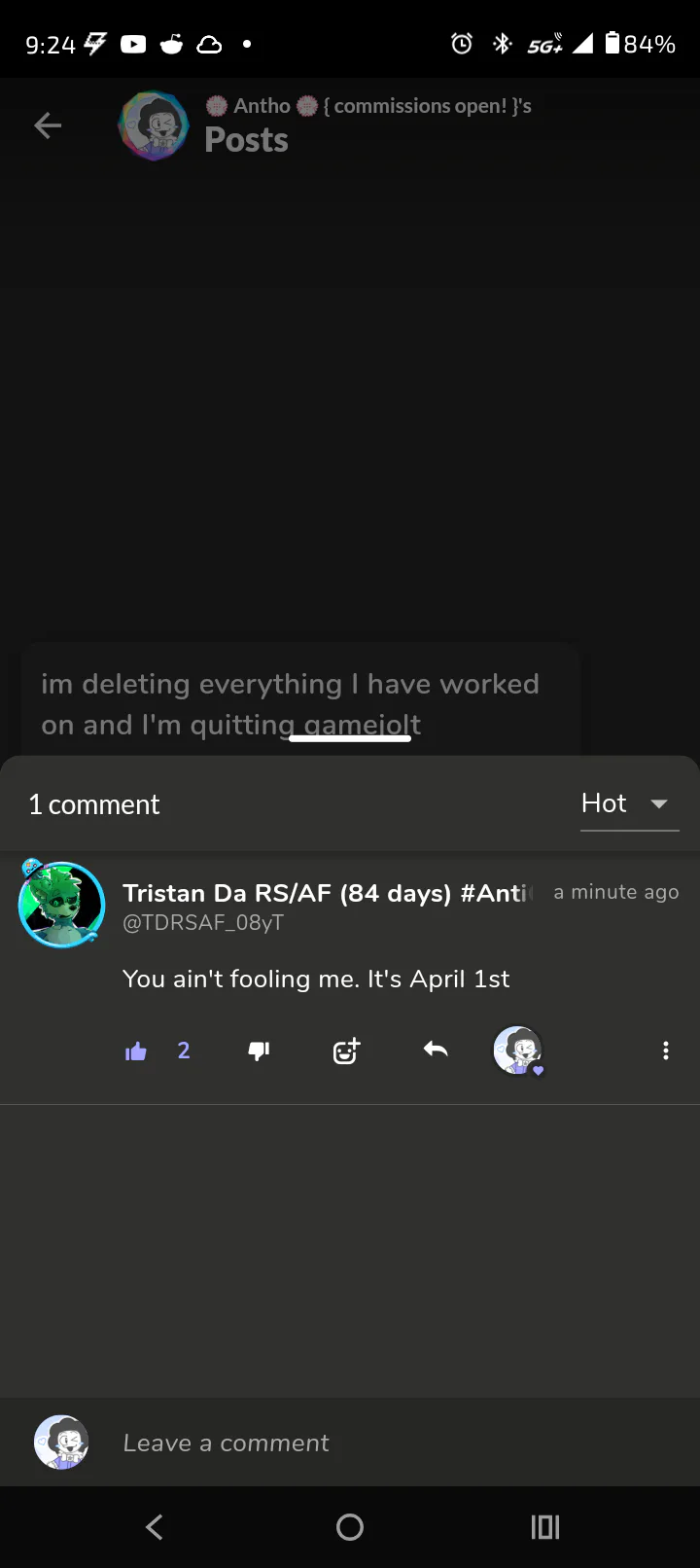Open Tristan's commenter profile picture
This screenshot has height=1568, width=700.
pos(62,905)
